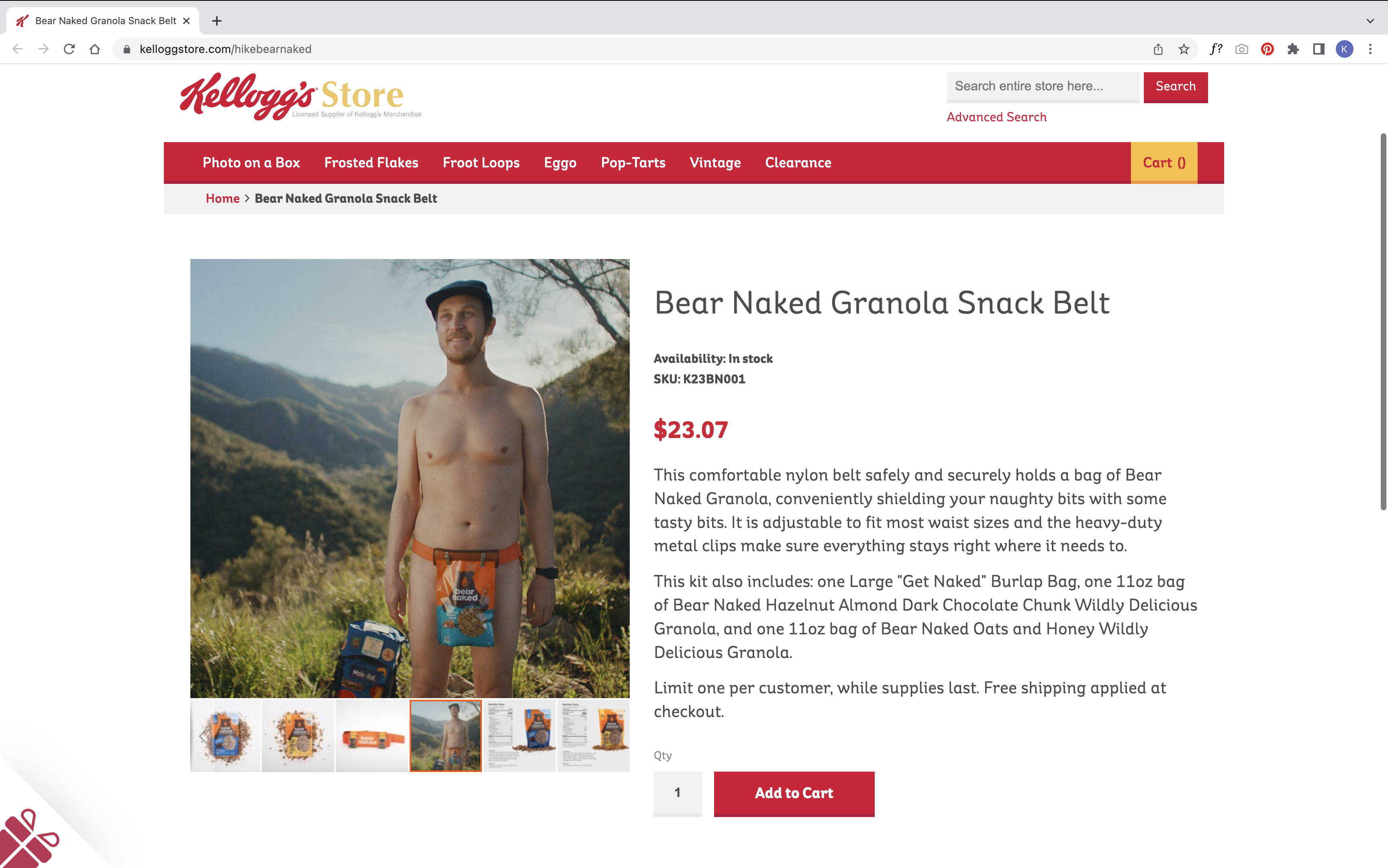
Task: Expand the tab search chevron
Action: (x=1370, y=20)
